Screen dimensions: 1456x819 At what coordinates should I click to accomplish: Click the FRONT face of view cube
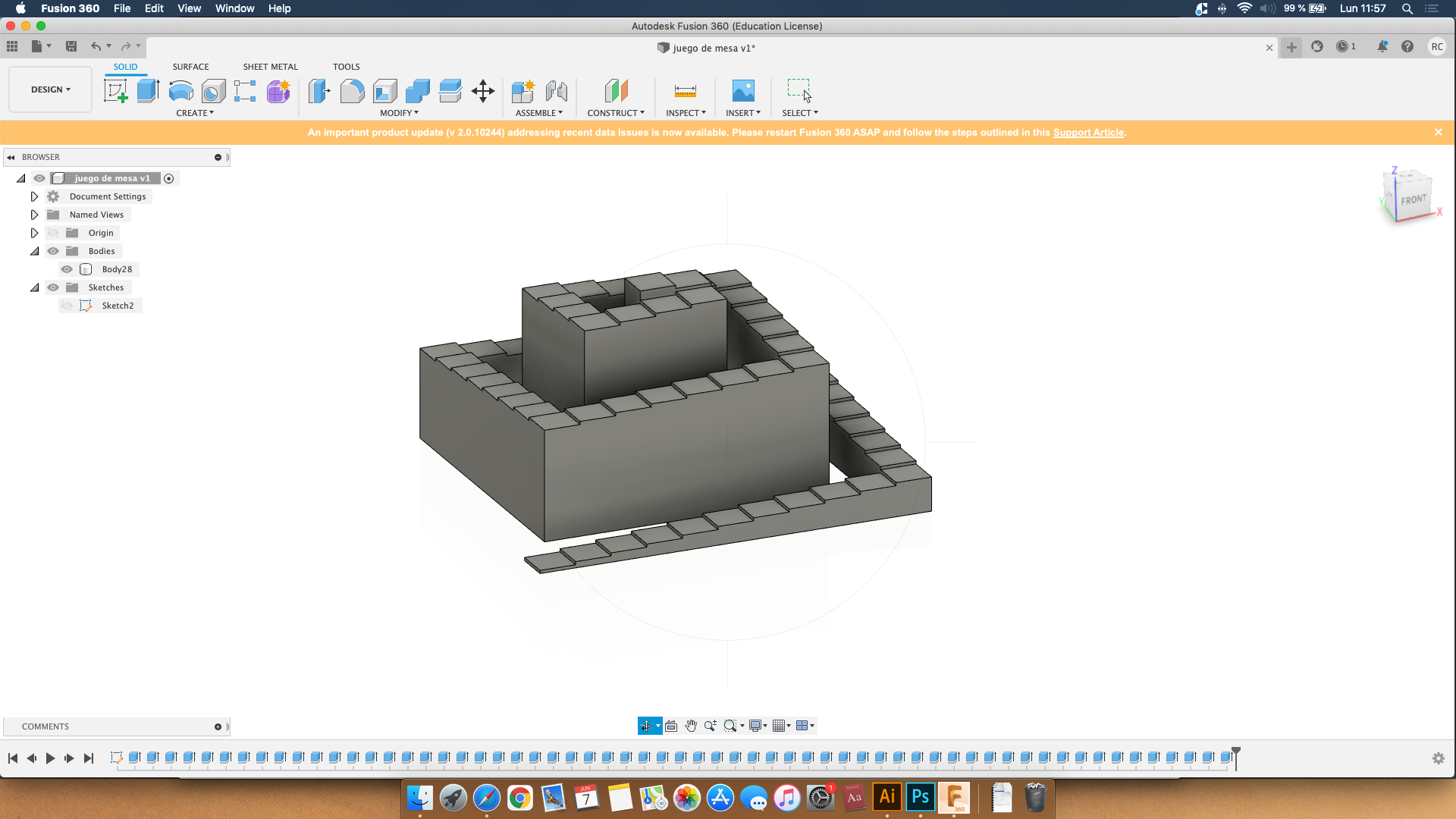coord(1413,199)
